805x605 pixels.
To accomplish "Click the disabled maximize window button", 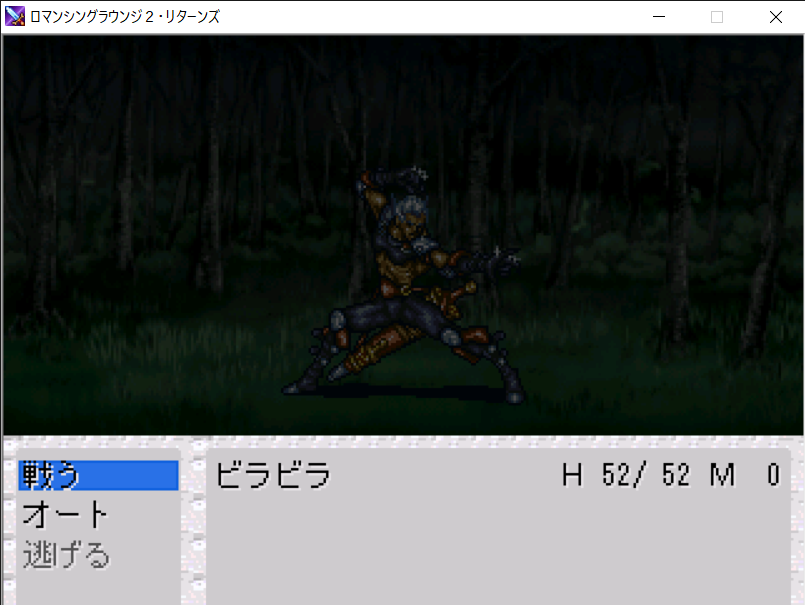I will coord(717,17).
